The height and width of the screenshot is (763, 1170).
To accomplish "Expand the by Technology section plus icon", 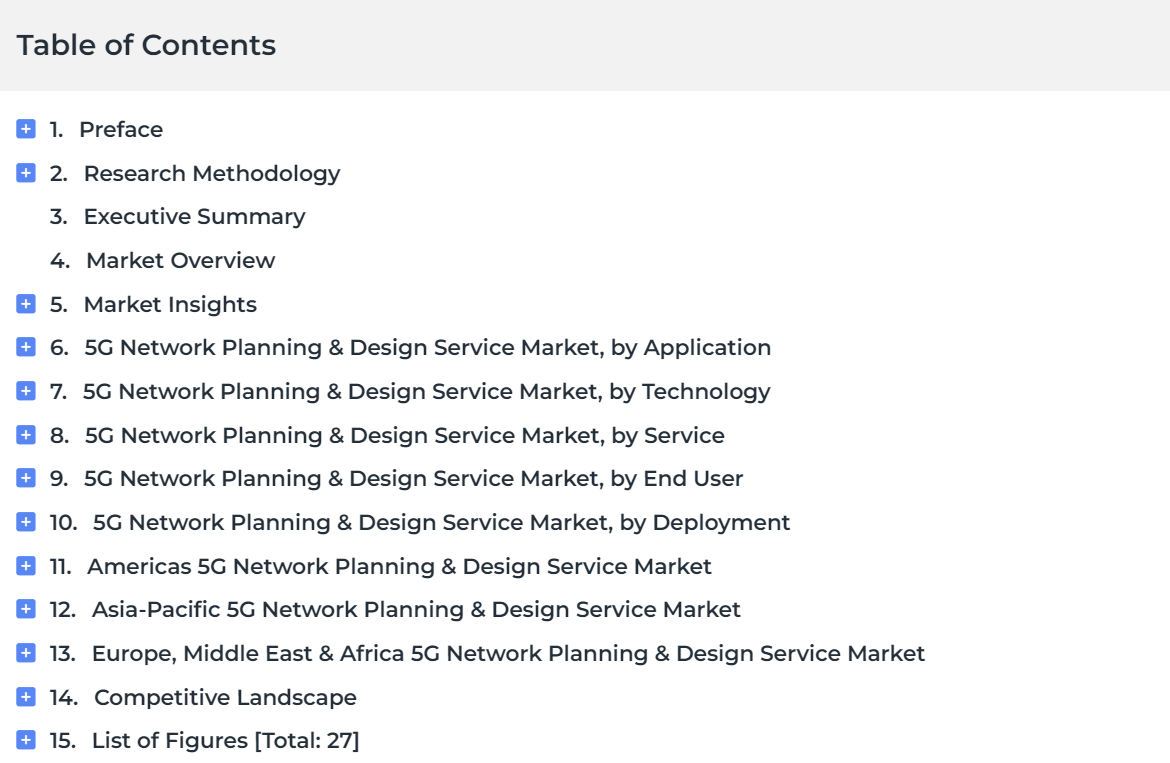I will coord(26,391).
